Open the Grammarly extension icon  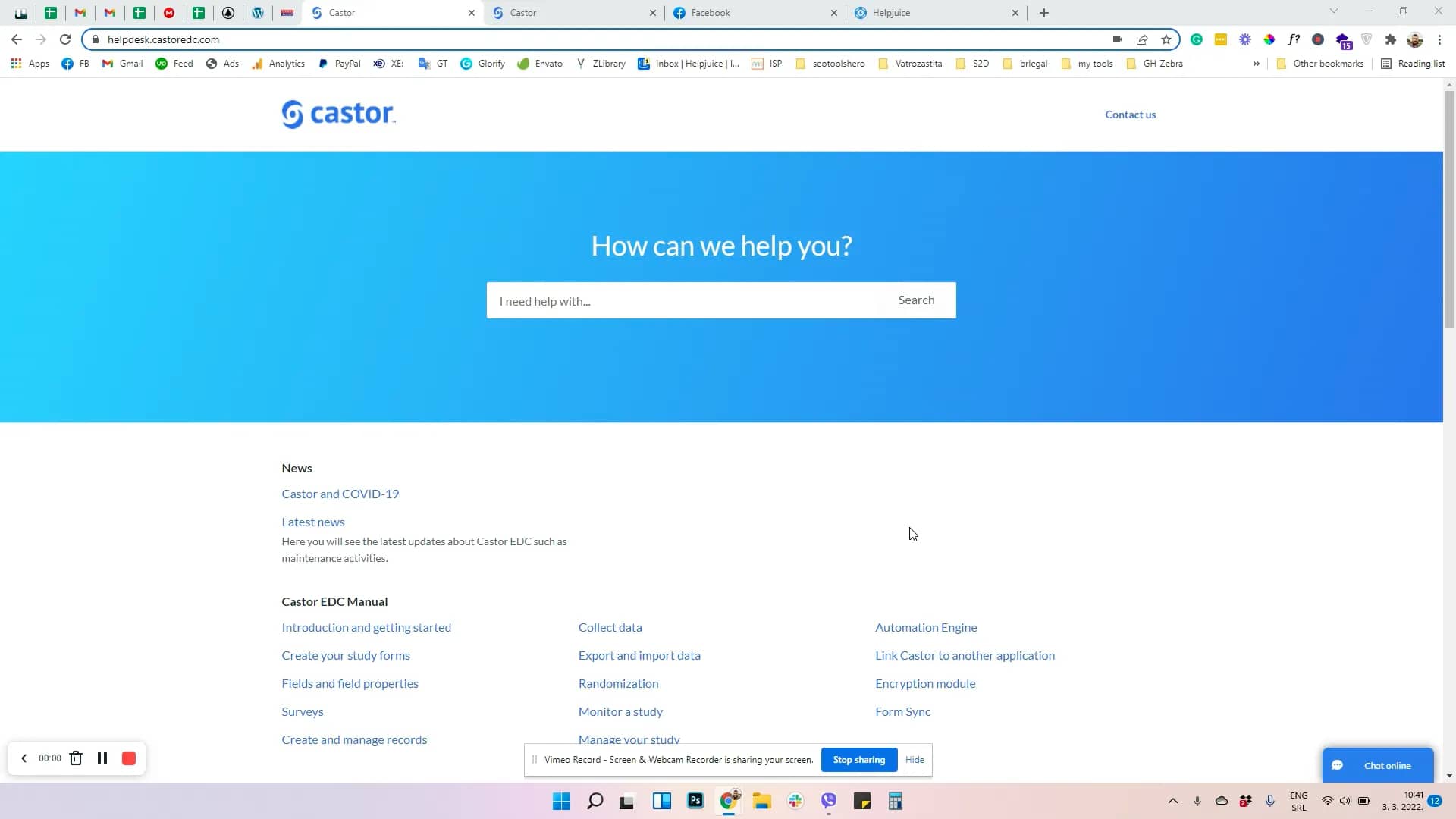coord(1197,39)
